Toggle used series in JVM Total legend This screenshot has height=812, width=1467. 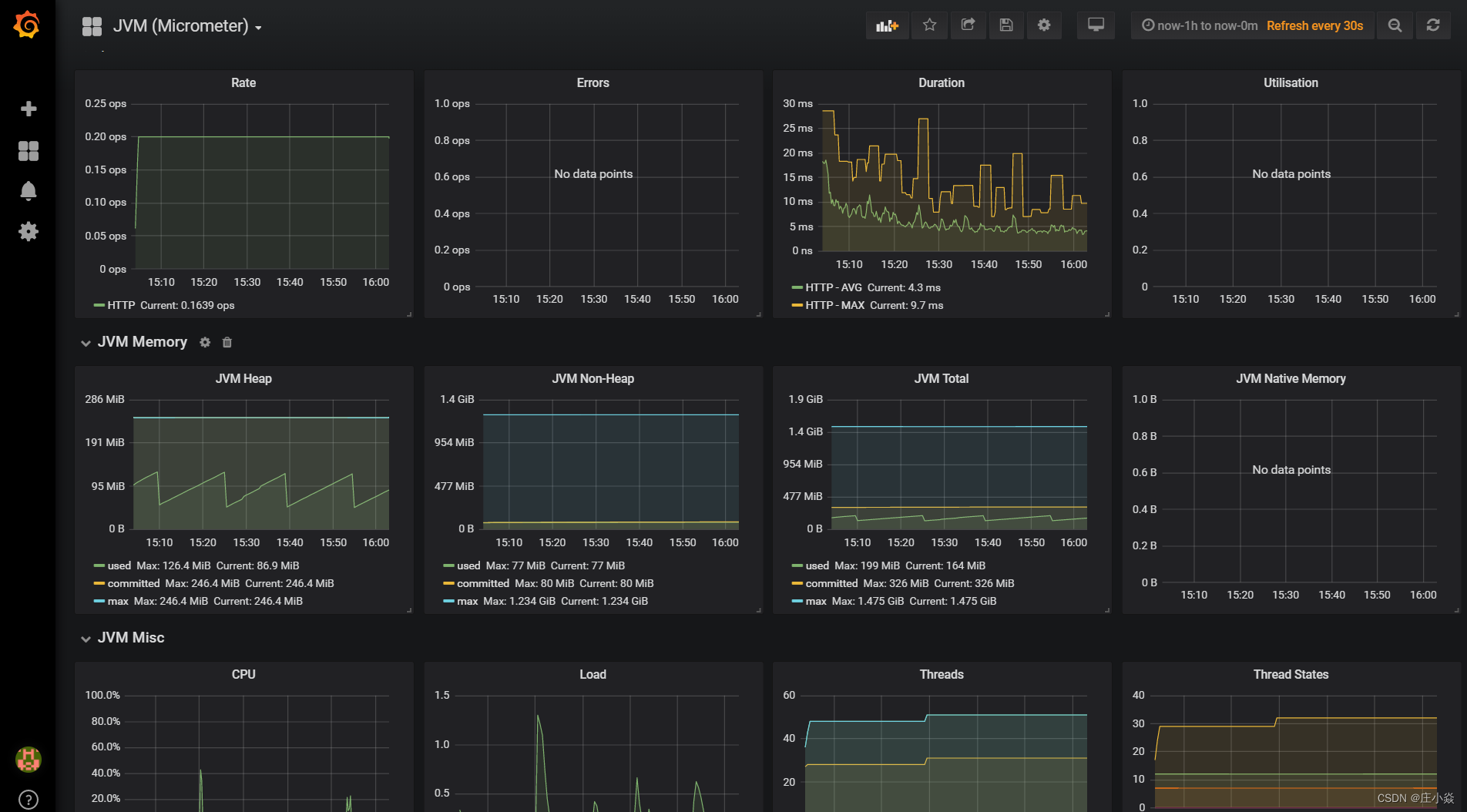click(817, 565)
